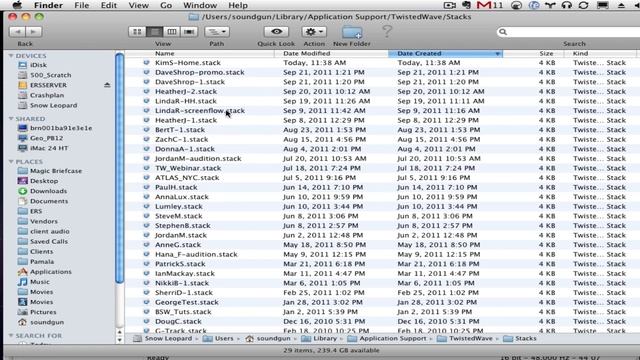This screenshot has width=640, height=360.
Task: Open Pictures in the sidebar
Action: (43, 312)
